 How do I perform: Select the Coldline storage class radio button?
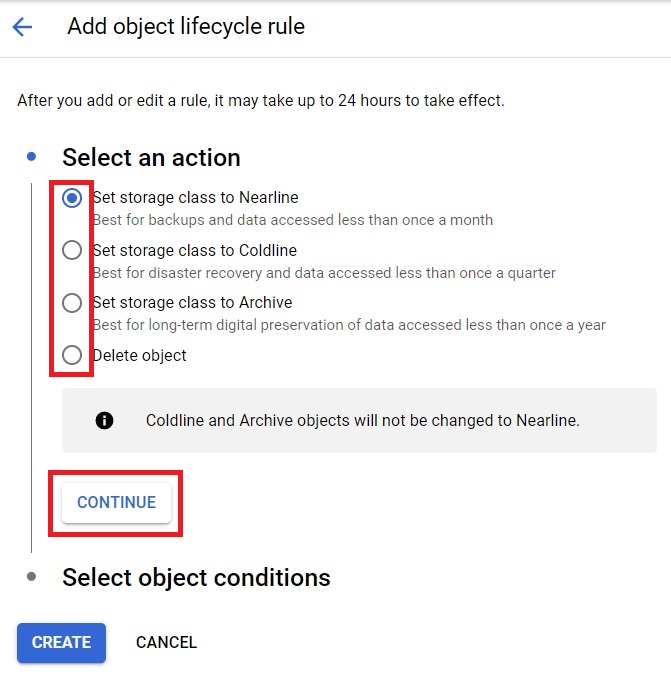(72, 250)
